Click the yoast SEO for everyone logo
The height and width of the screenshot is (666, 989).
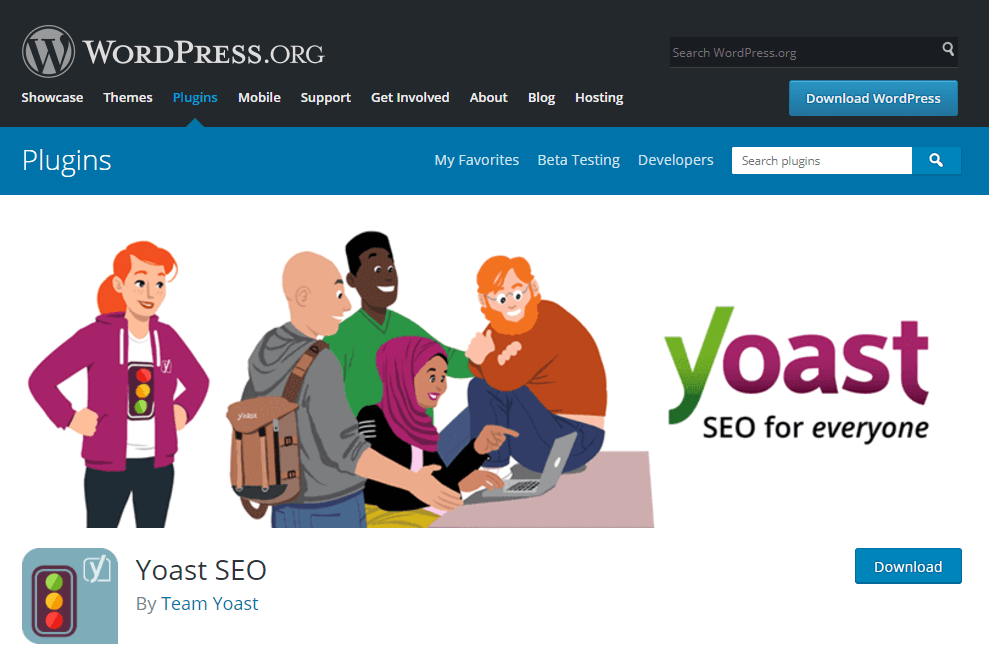click(797, 375)
